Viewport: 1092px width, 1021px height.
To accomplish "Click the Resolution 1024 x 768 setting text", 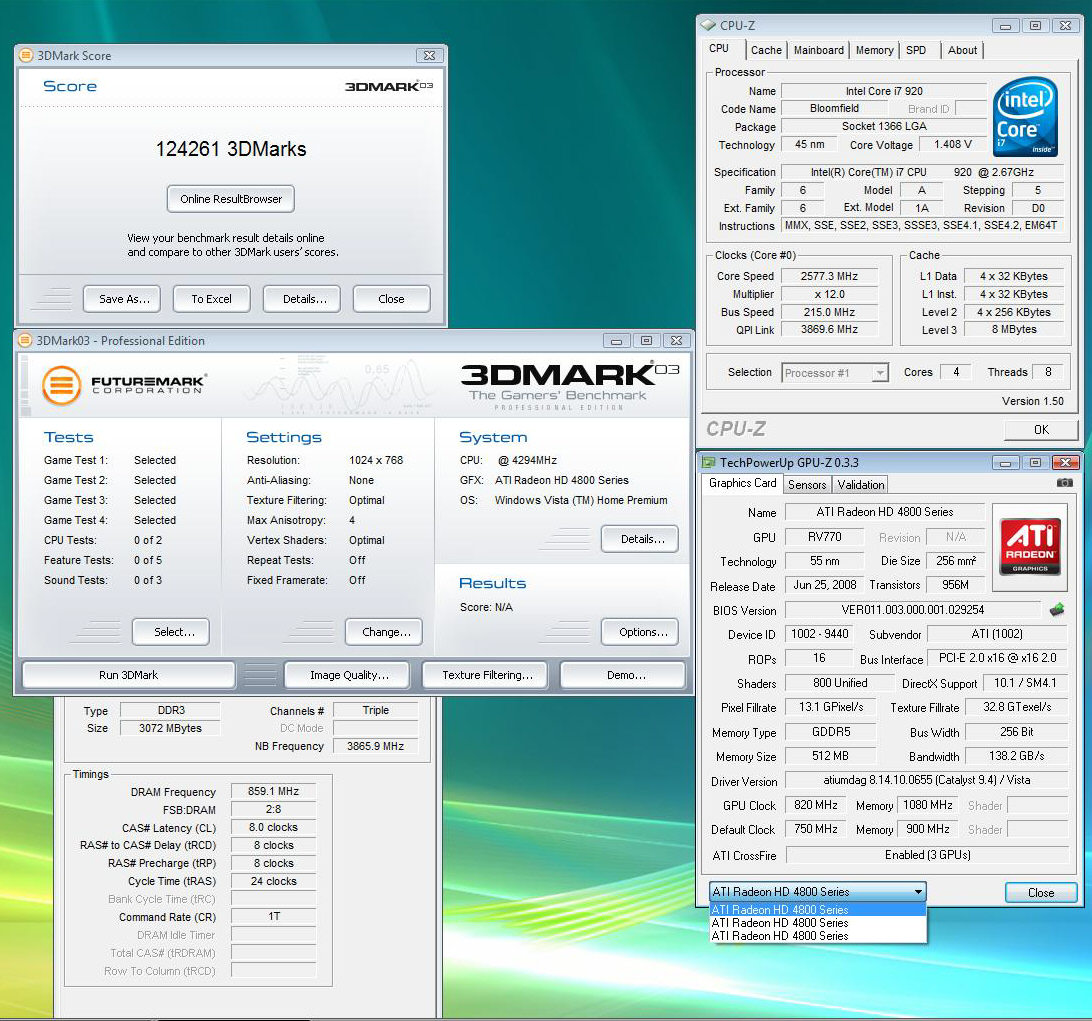I will click(x=376, y=460).
